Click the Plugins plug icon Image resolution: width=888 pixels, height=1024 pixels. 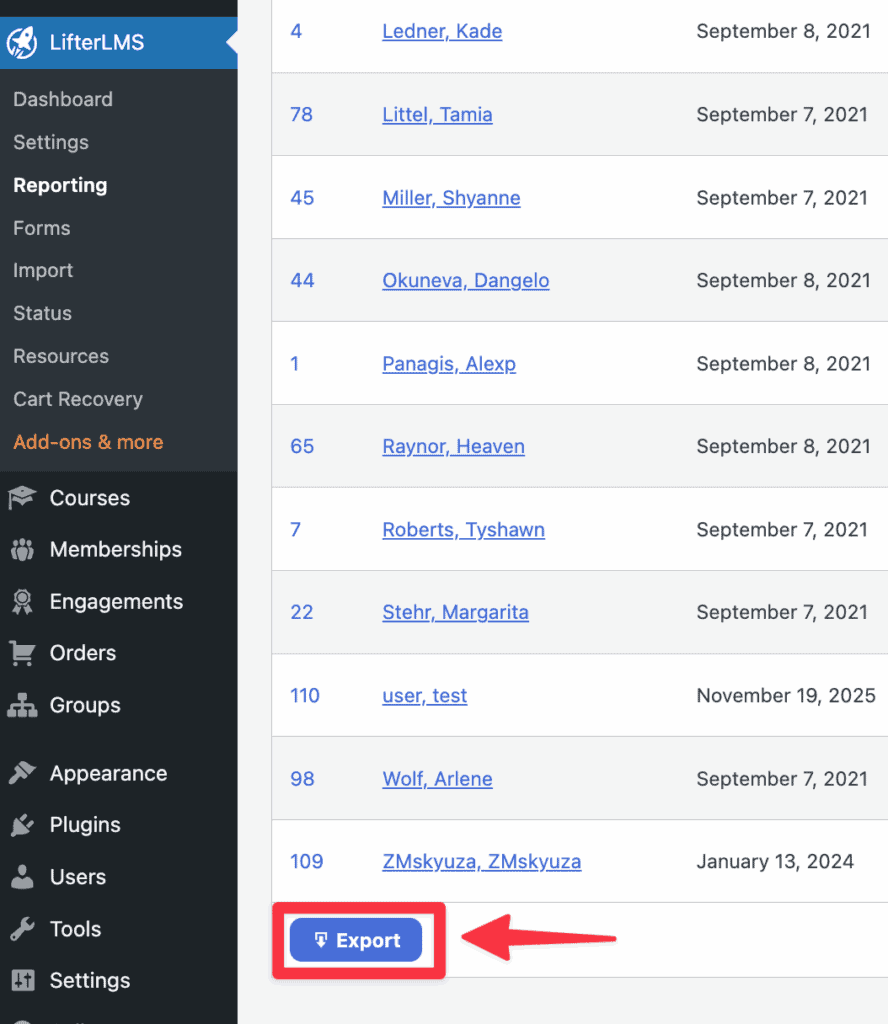pos(22,825)
